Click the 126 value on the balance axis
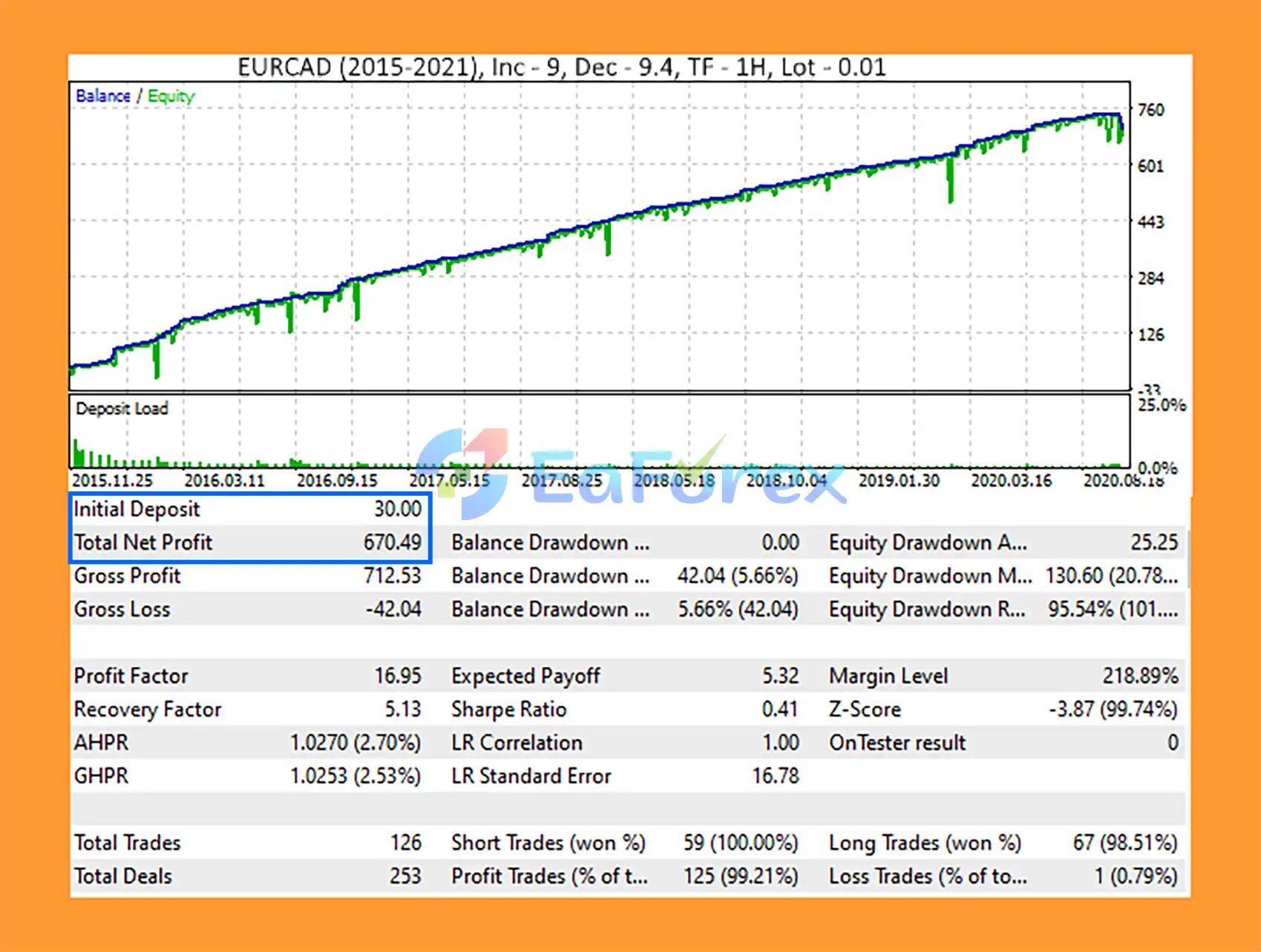 1151,335
